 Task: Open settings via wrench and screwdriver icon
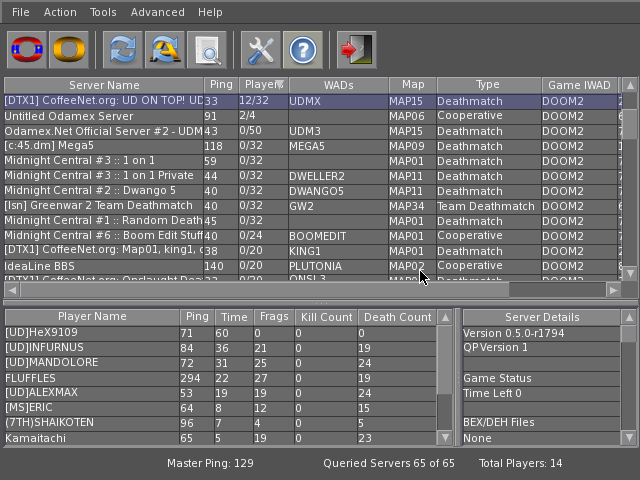[x=260, y=49]
